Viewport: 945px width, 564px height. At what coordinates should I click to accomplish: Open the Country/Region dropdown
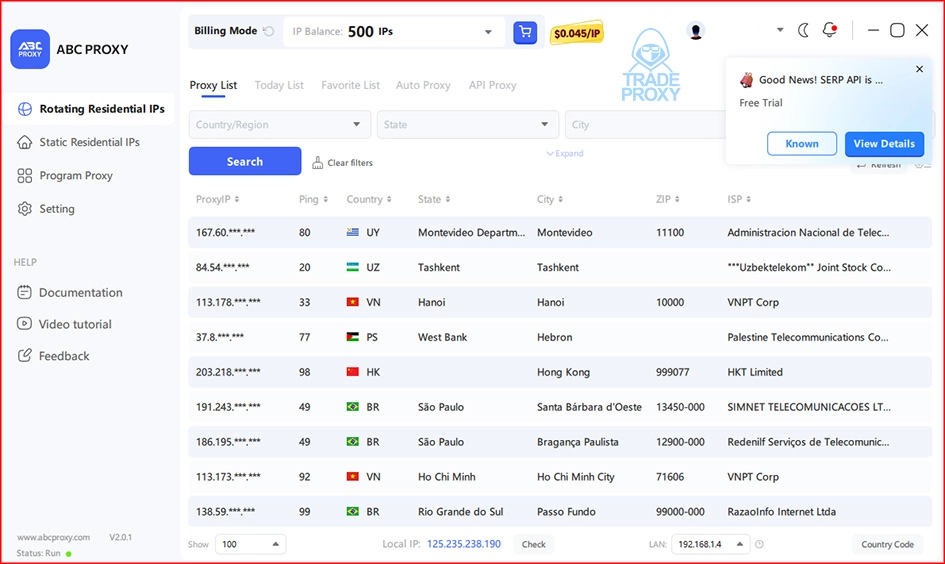(278, 125)
